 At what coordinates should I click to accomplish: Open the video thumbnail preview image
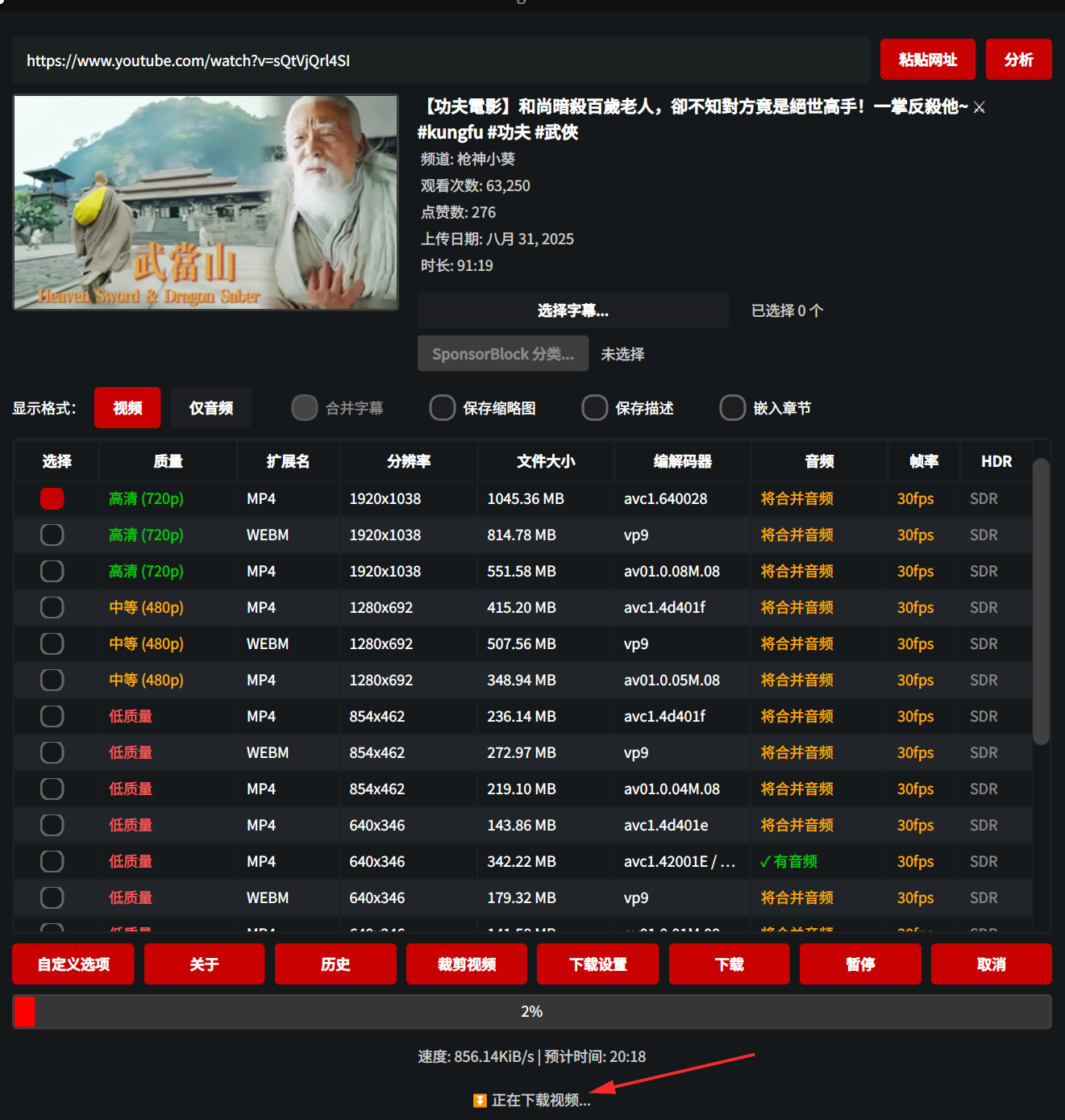[x=206, y=202]
